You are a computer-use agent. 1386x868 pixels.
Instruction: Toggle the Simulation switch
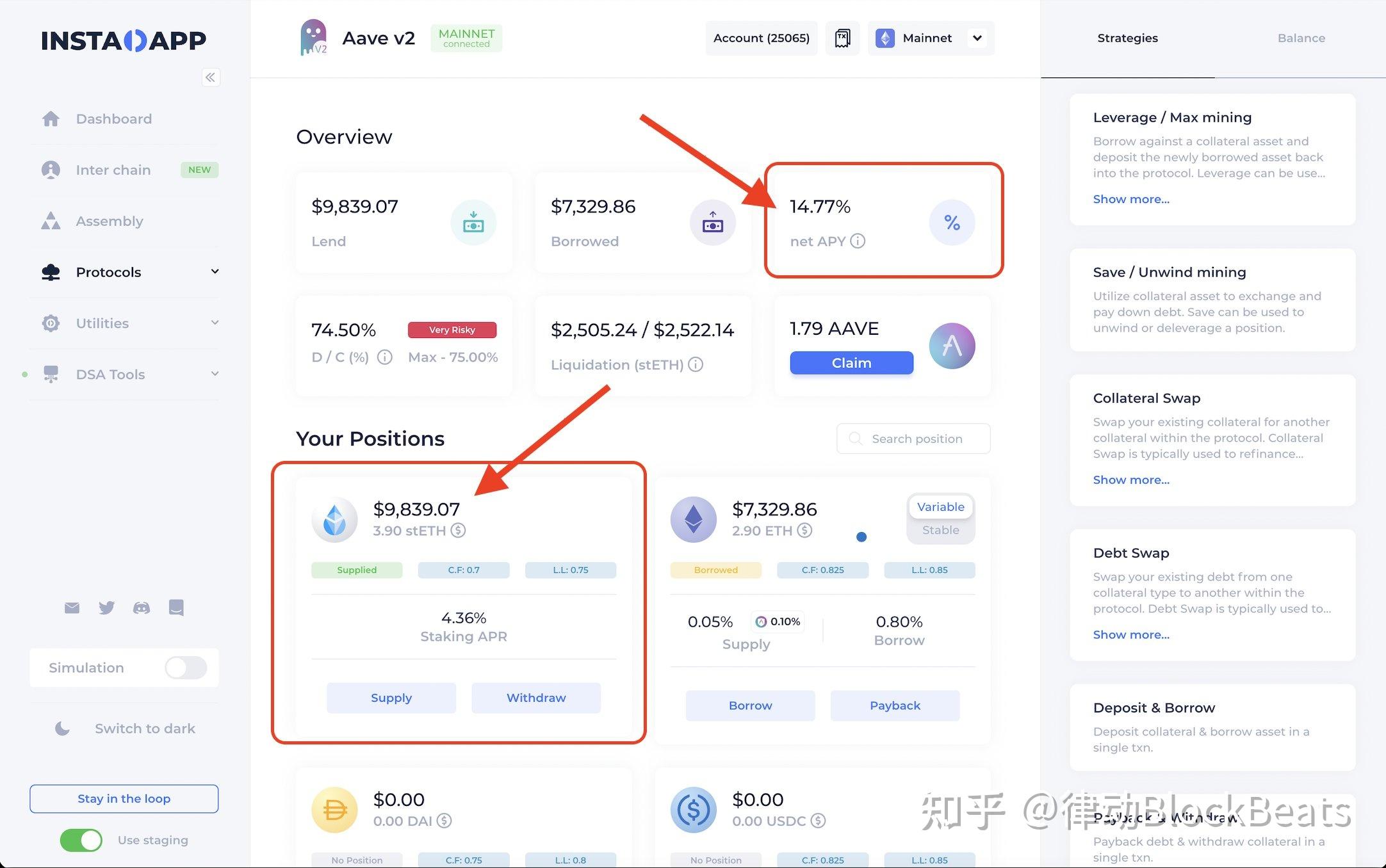click(x=186, y=667)
